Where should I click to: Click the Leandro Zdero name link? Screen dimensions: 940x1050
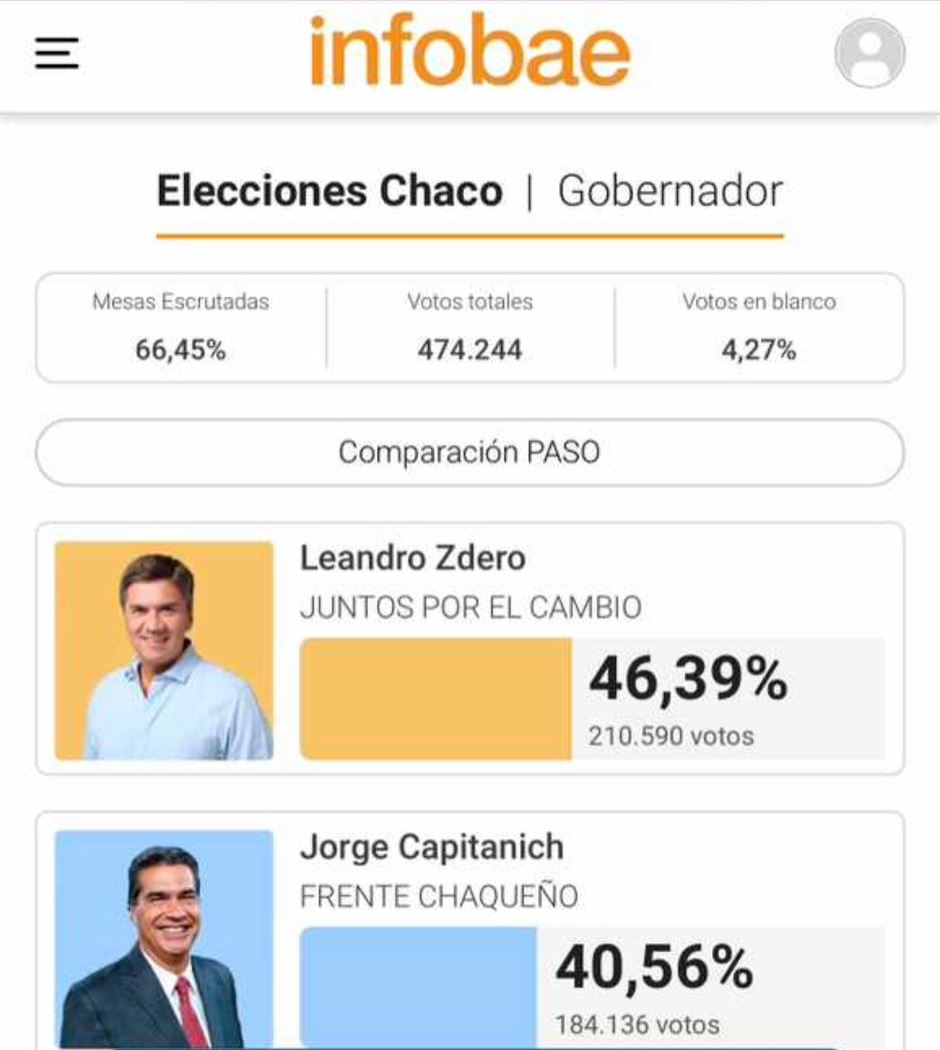[x=412, y=558]
